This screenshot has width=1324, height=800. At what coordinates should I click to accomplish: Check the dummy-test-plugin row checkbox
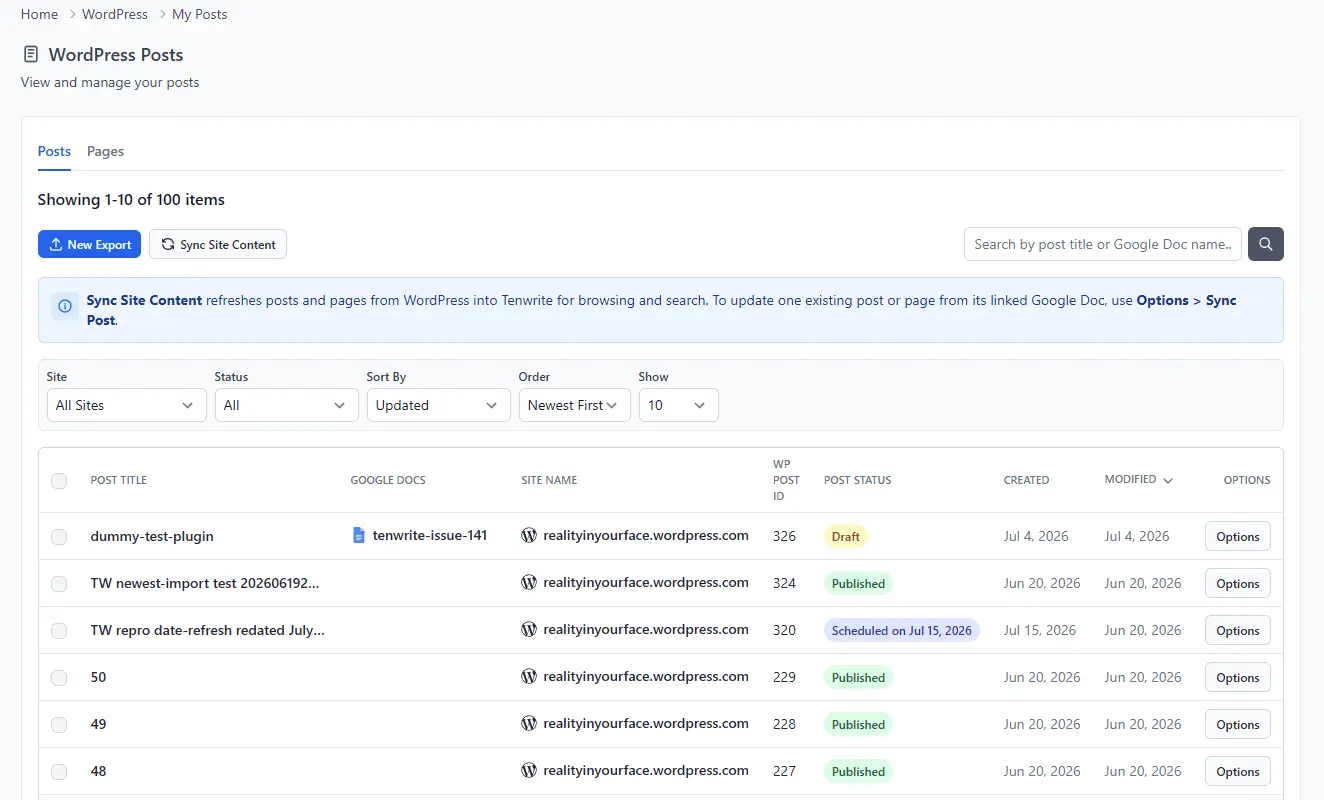point(59,537)
